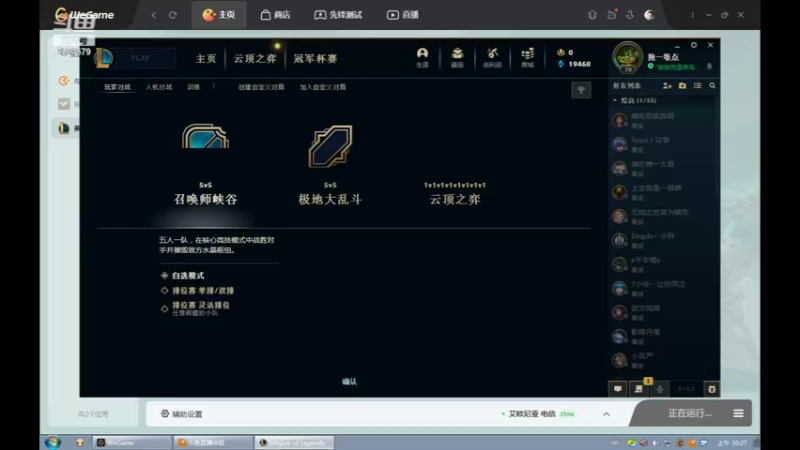Open the WeGame hamburger menu beside 正在运行
The image size is (800, 450).
[738, 413]
